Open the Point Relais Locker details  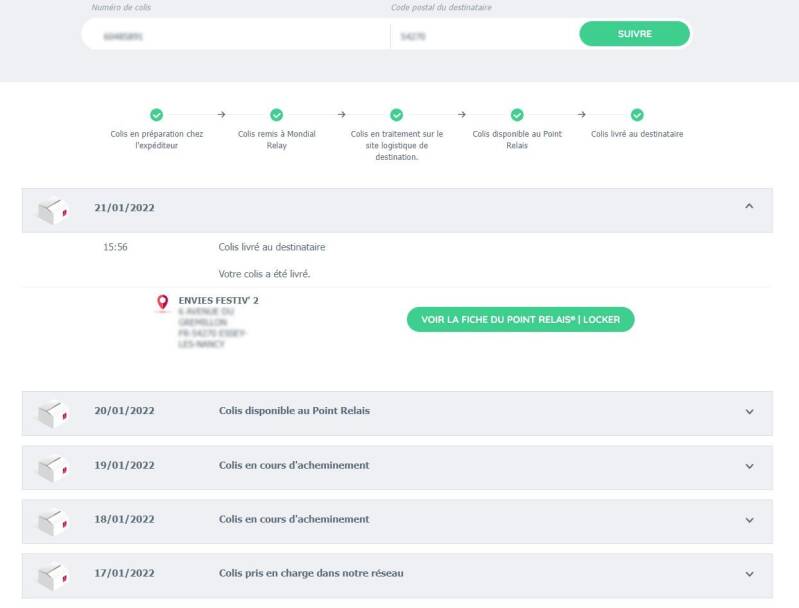(520, 319)
